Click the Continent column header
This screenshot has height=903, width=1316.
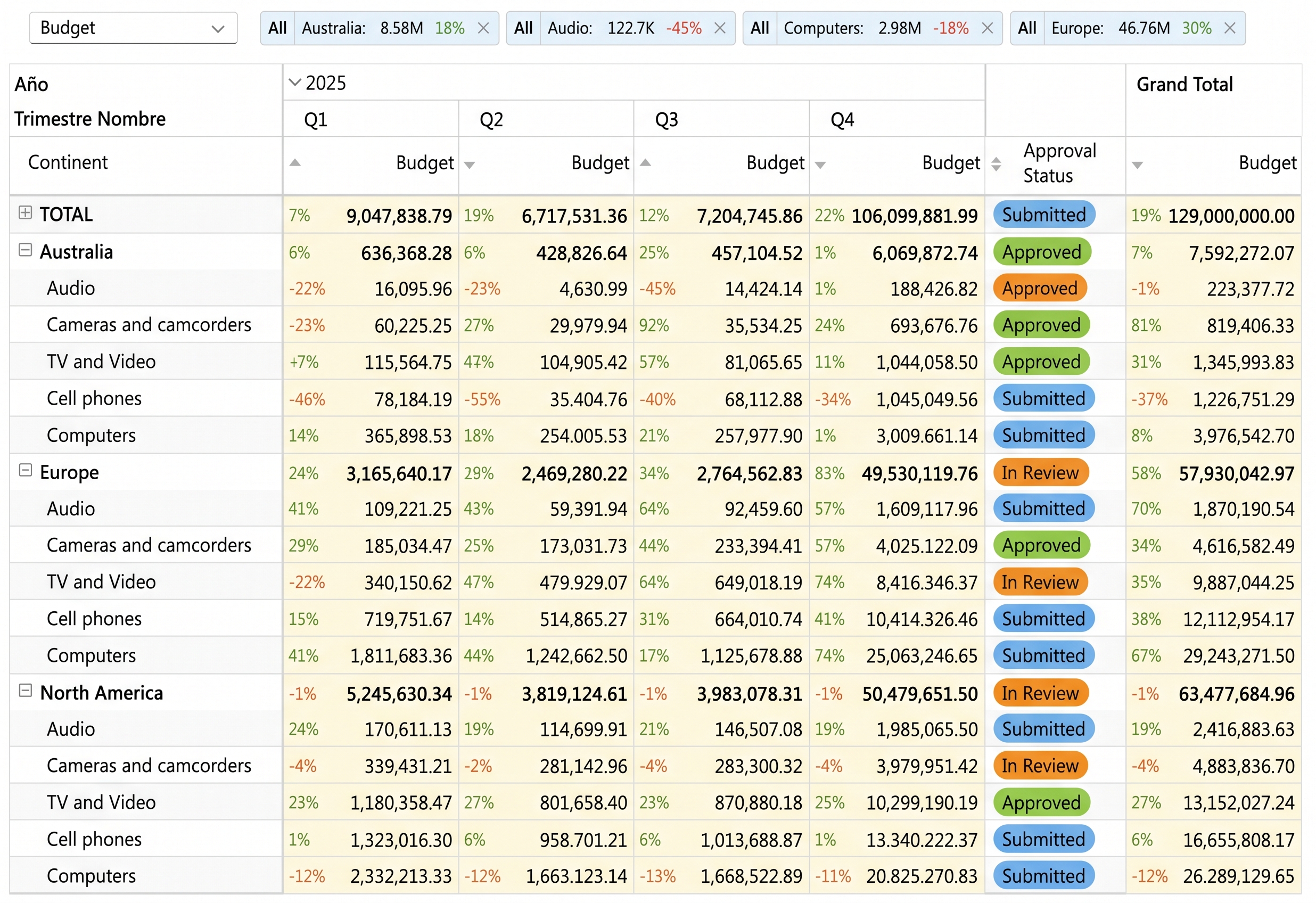68,162
